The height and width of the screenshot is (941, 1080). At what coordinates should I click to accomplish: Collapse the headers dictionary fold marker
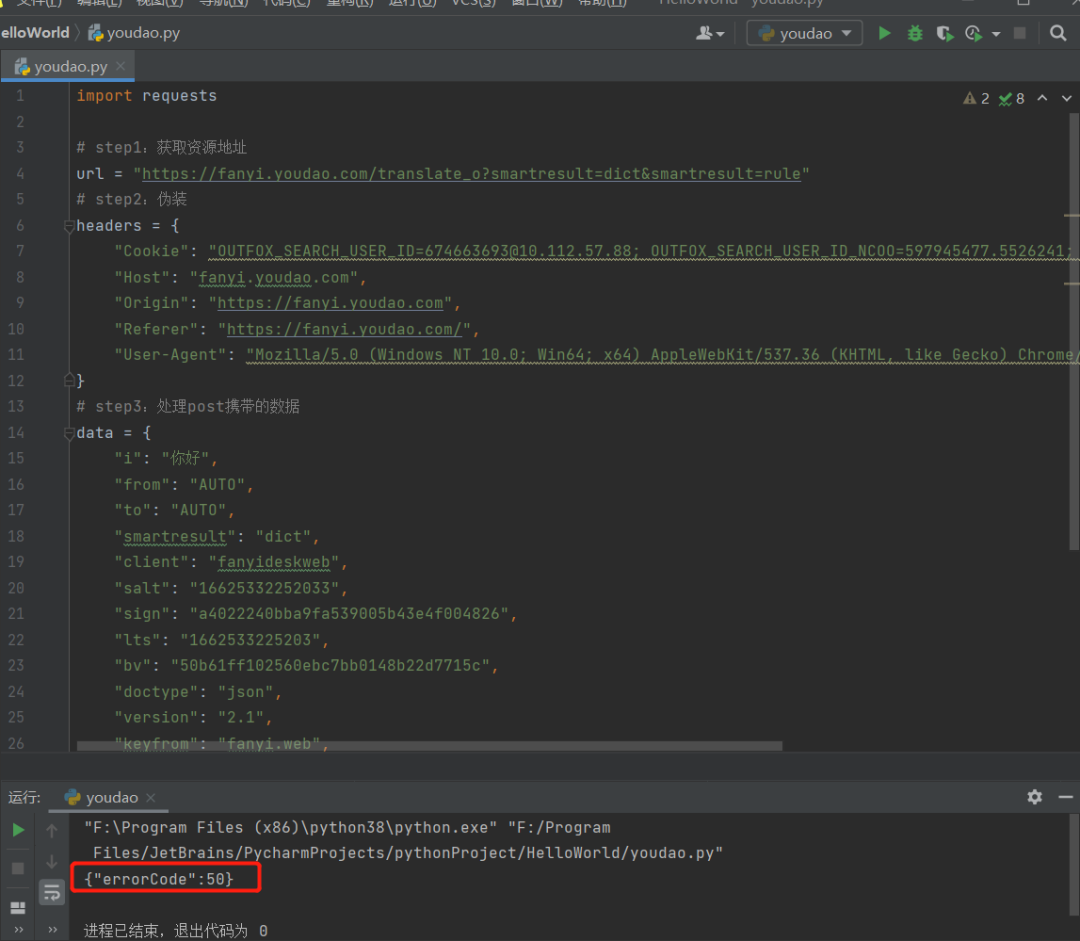pyautogui.click(x=69, y=226)
